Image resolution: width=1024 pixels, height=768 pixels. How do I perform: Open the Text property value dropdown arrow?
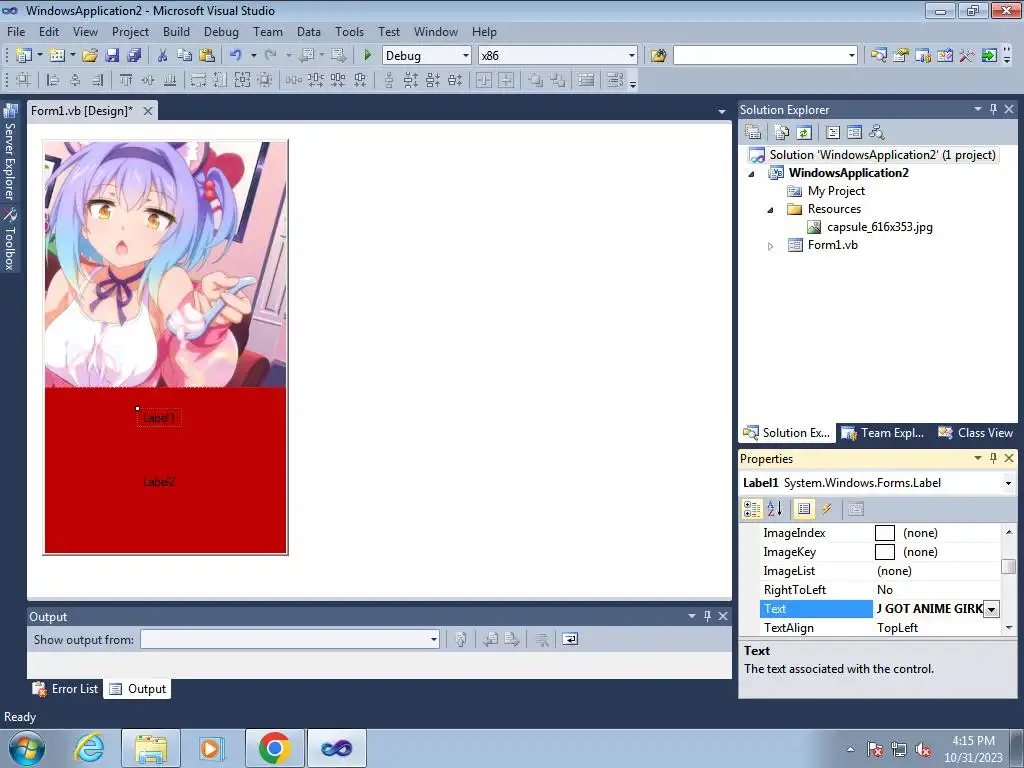point(991,609)
